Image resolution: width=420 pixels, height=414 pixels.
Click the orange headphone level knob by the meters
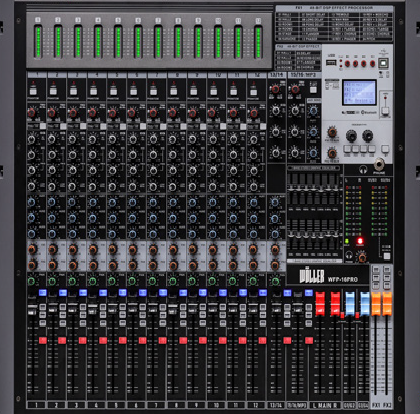362,257
